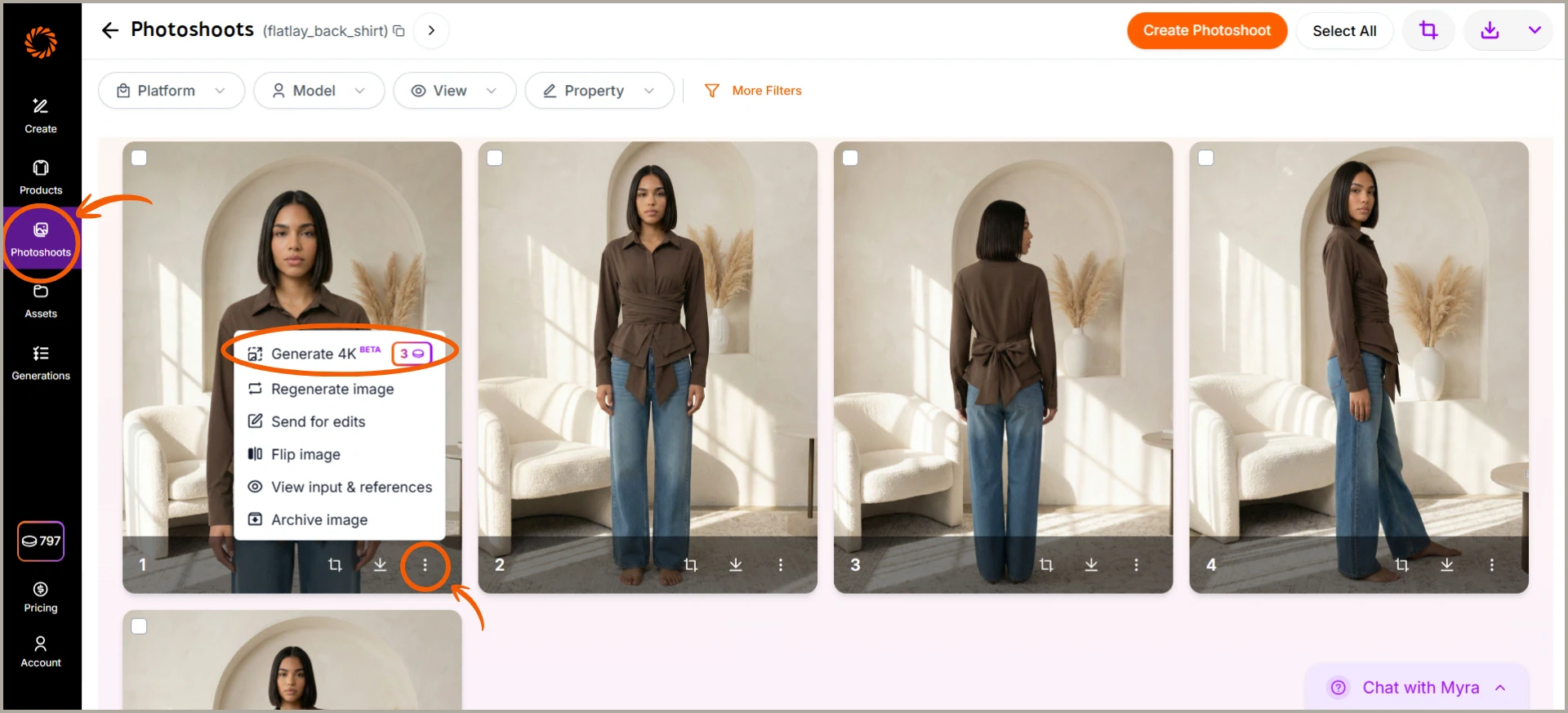
Task: Open Photoshoots in the sidebar
Action: point(41,239)
